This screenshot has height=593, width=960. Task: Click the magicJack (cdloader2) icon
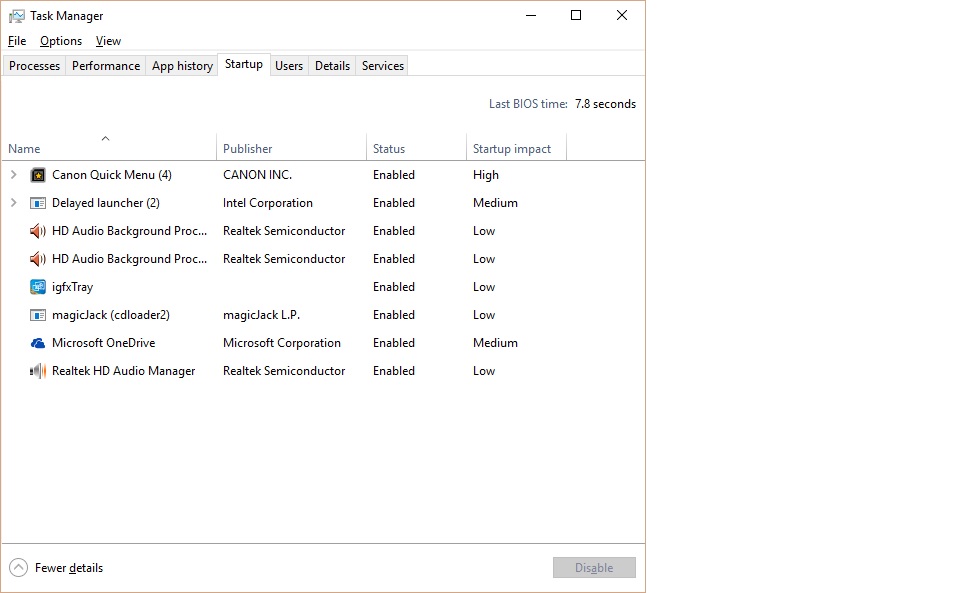click(x=38, y=315)
